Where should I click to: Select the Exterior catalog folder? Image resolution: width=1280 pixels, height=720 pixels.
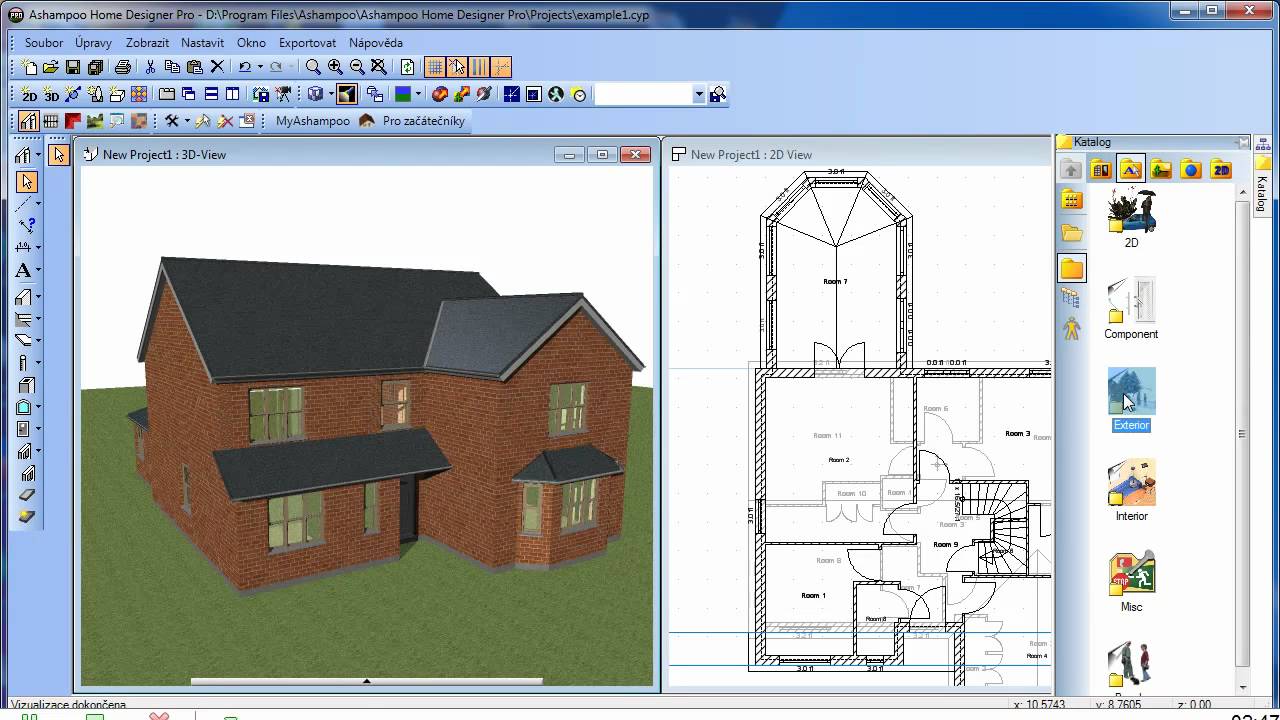(1131, 399)
